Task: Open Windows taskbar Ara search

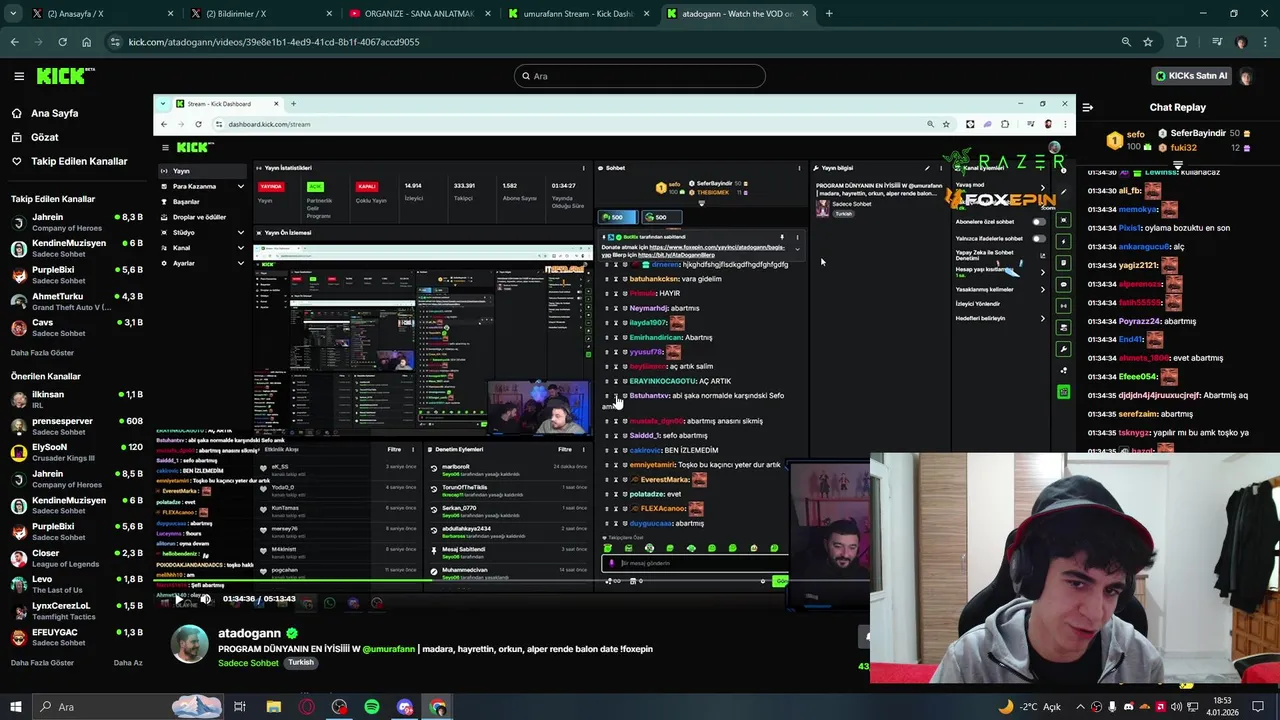Action: [128, 707]
